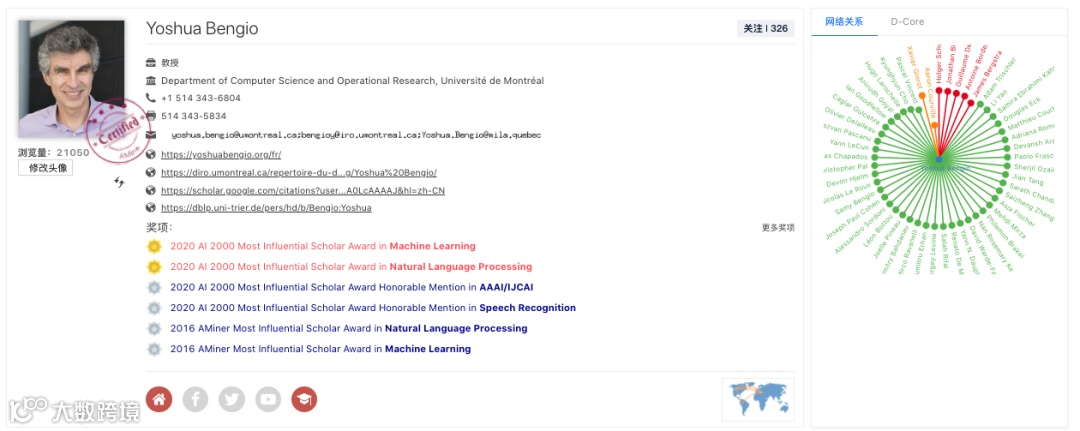The width and height of the screenshot is (1080, 431).
Task: Click the globe icon beside dblp link
Action: tap(151, 208)
